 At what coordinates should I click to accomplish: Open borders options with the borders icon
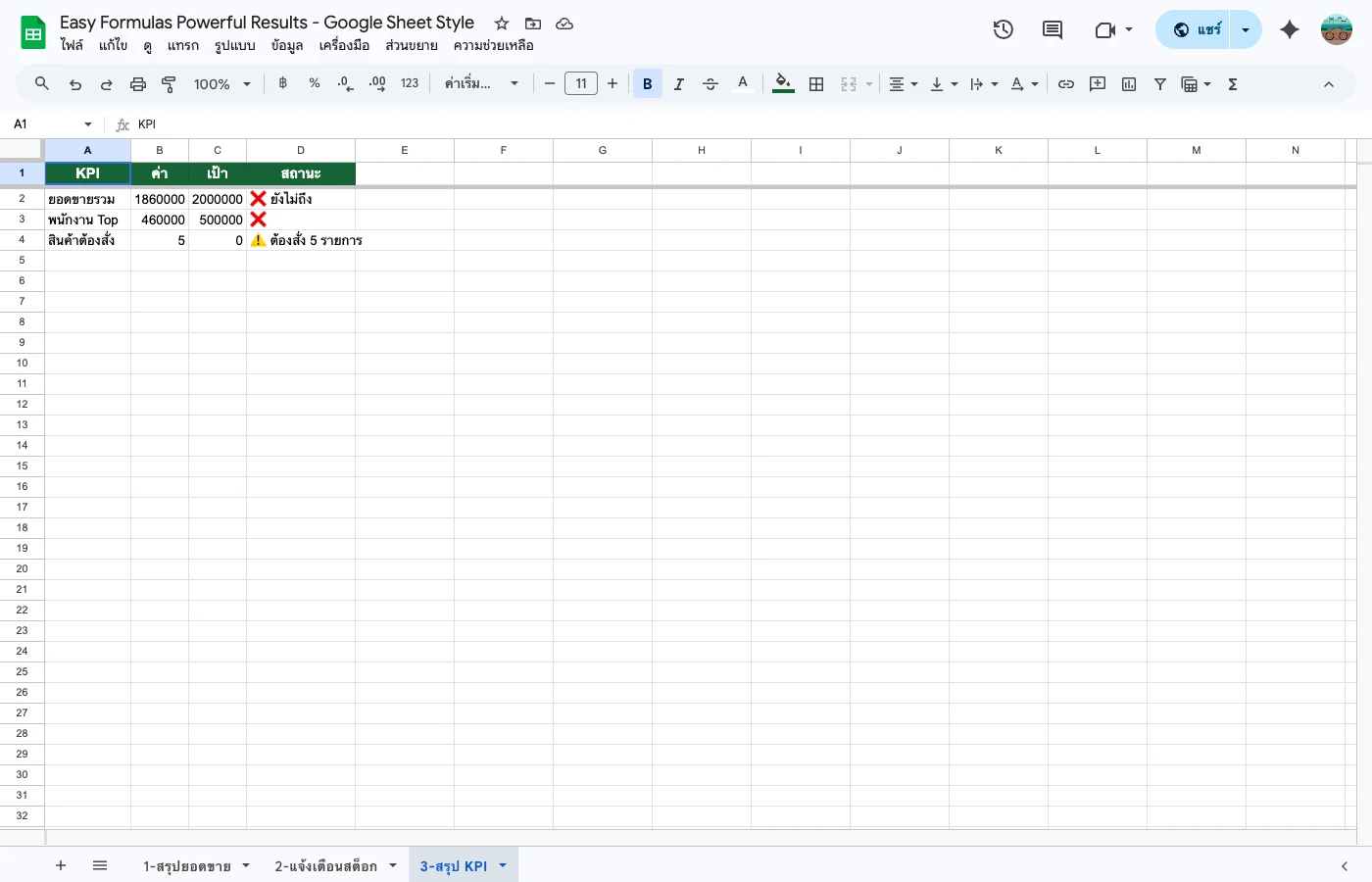click(816, 83)
